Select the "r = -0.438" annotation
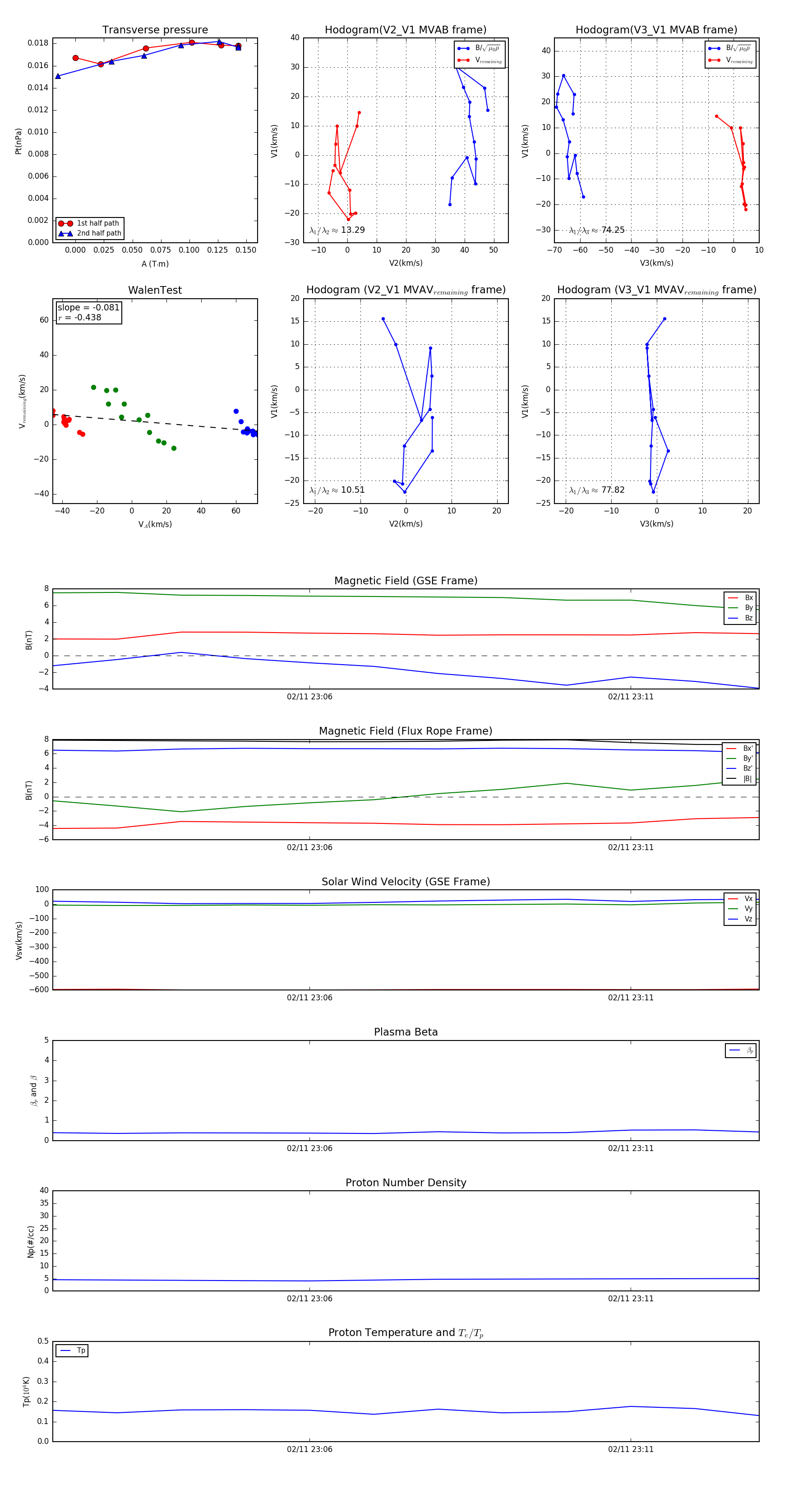This screenshot has width=812, height=1489. point(80,317)
